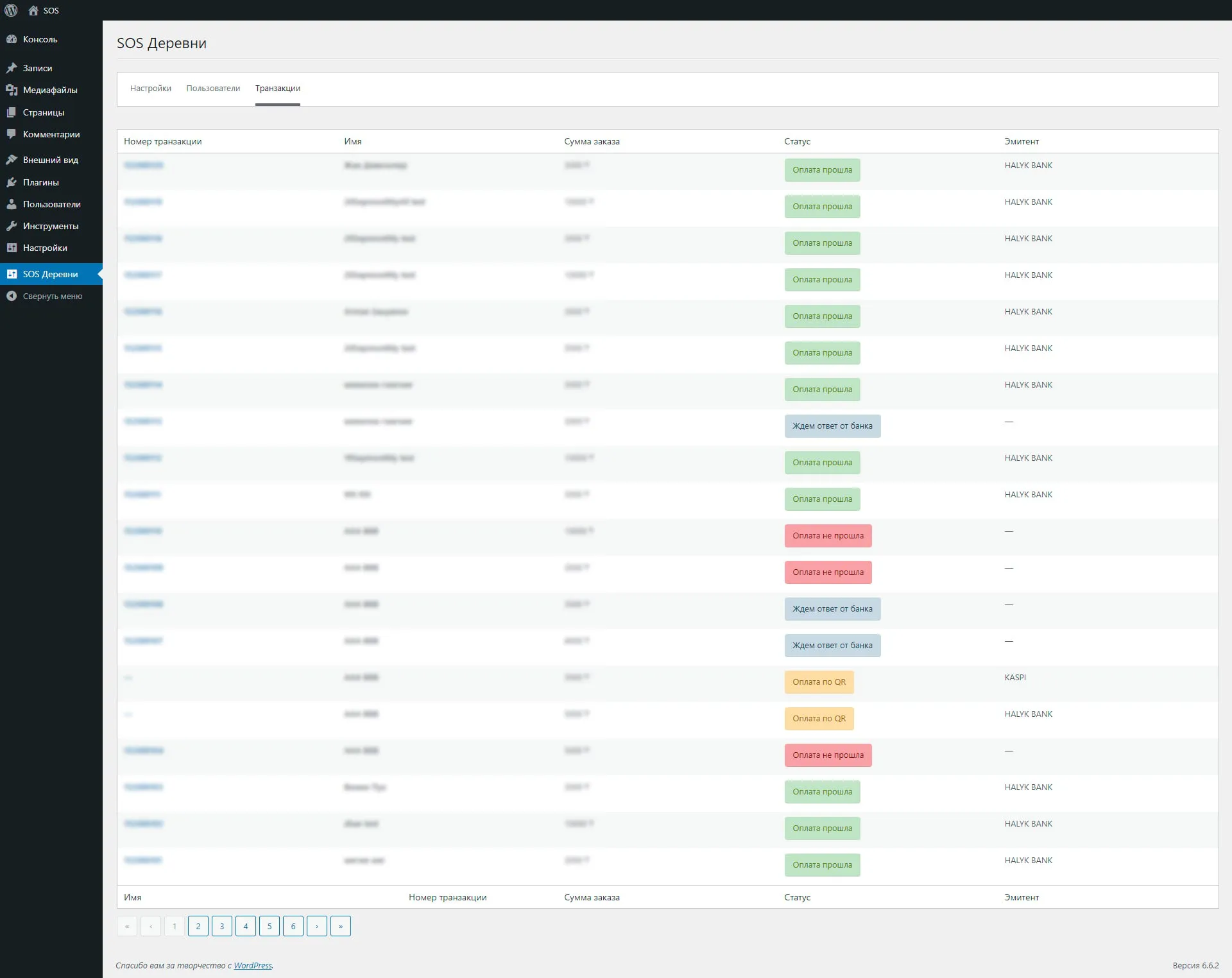The height and width of the screenshot is (978, 1232).
Task: Open the Инструменты wrench icon
Action: tap(12, 226)
